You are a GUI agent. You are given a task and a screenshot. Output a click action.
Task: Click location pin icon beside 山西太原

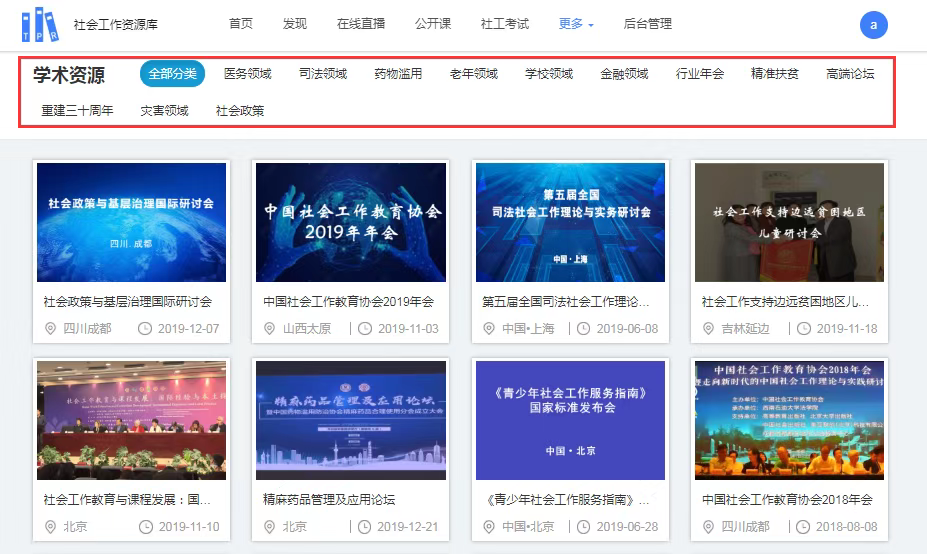pyautogui.click(x=269, y=329)
